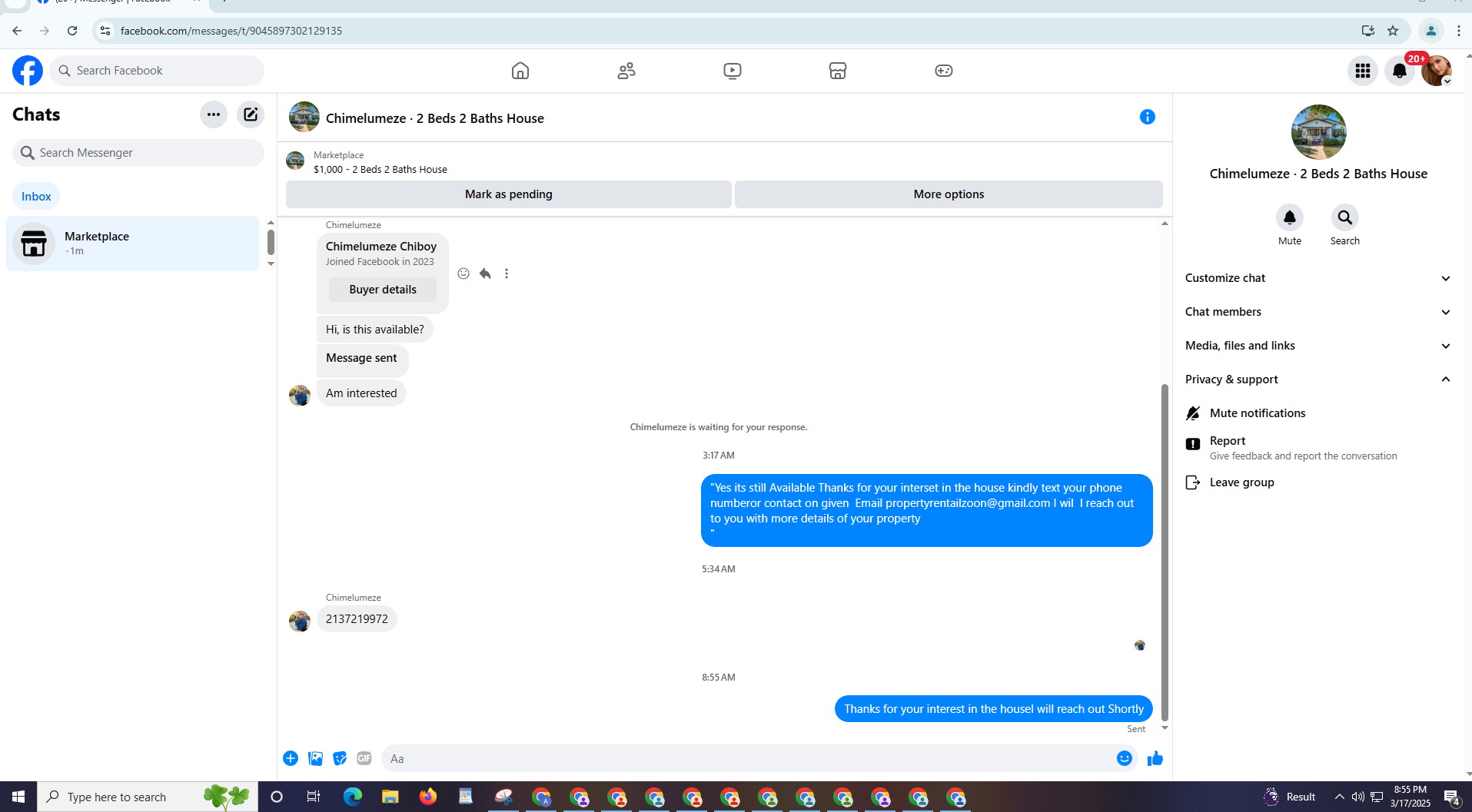Open File Explorer from taskbar
This screenshot has width=1472, height=812.
[390, 797]
